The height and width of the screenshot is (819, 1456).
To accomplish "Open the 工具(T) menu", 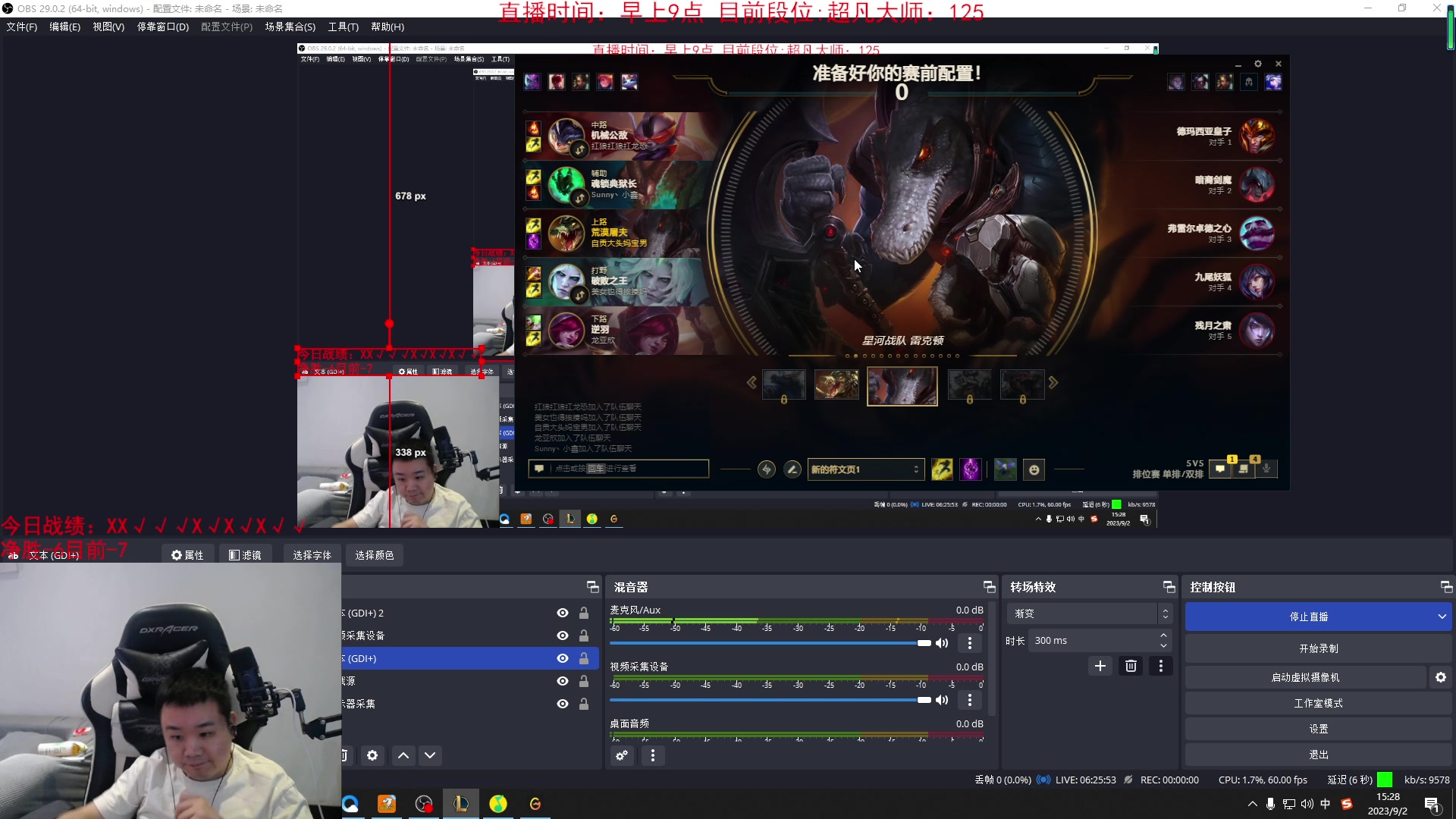I will point(343,27).
